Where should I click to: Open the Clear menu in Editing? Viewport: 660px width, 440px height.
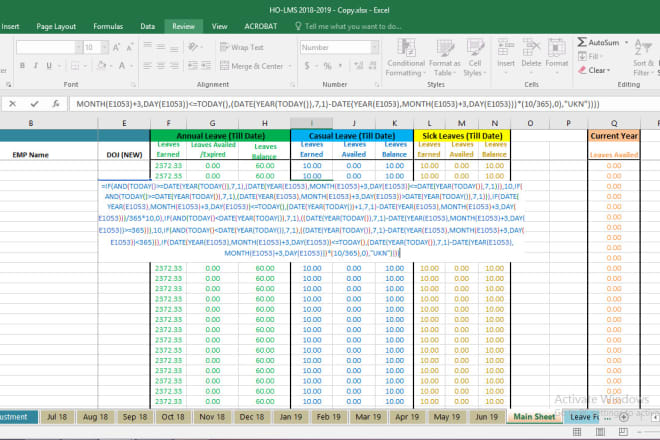point(594,70)
